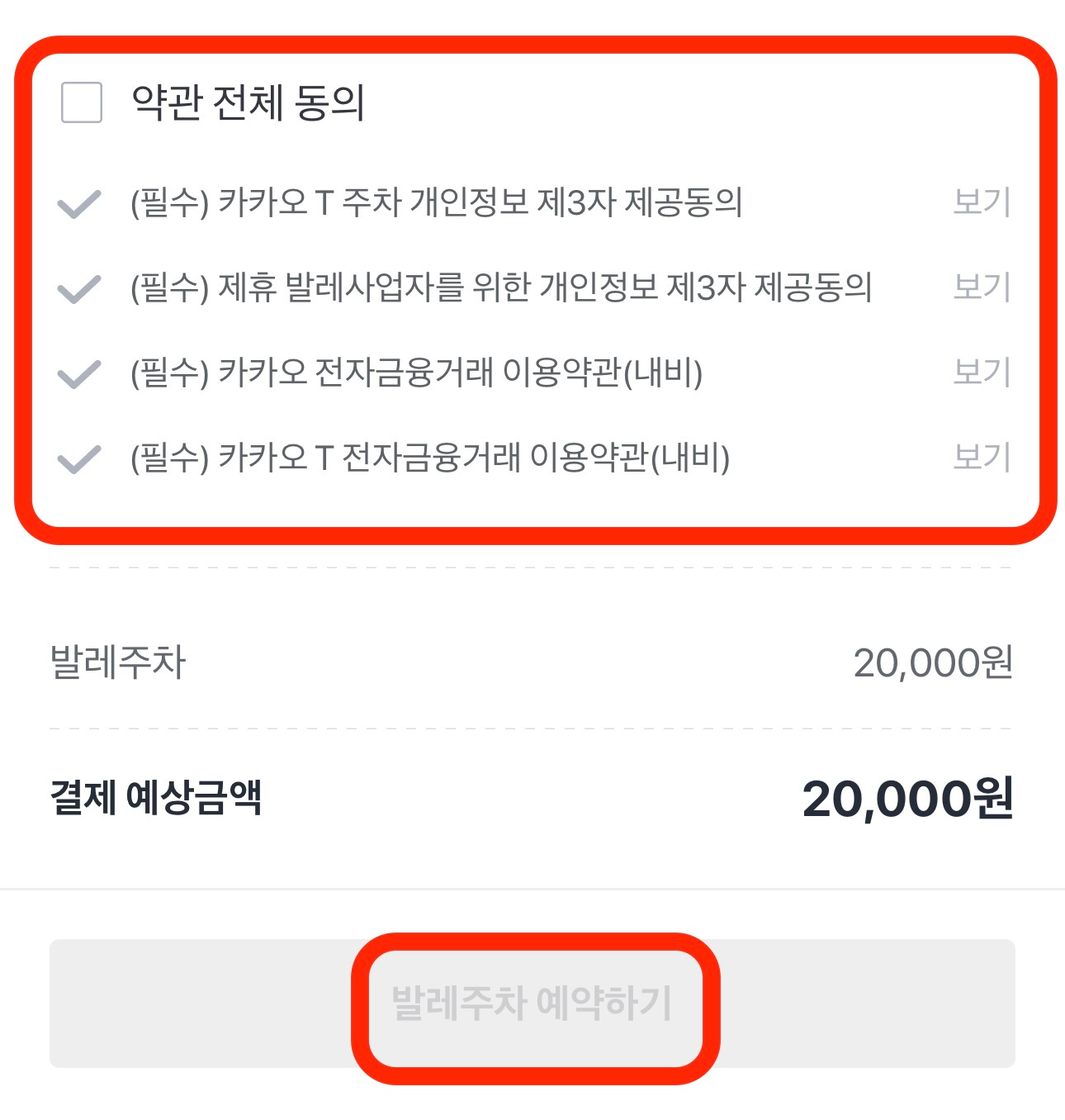Open 보기 for 카카오 전자금융거래 이용약관(내비)
The height and width of the screenshot is (1120, 1065).
(982, 373)
